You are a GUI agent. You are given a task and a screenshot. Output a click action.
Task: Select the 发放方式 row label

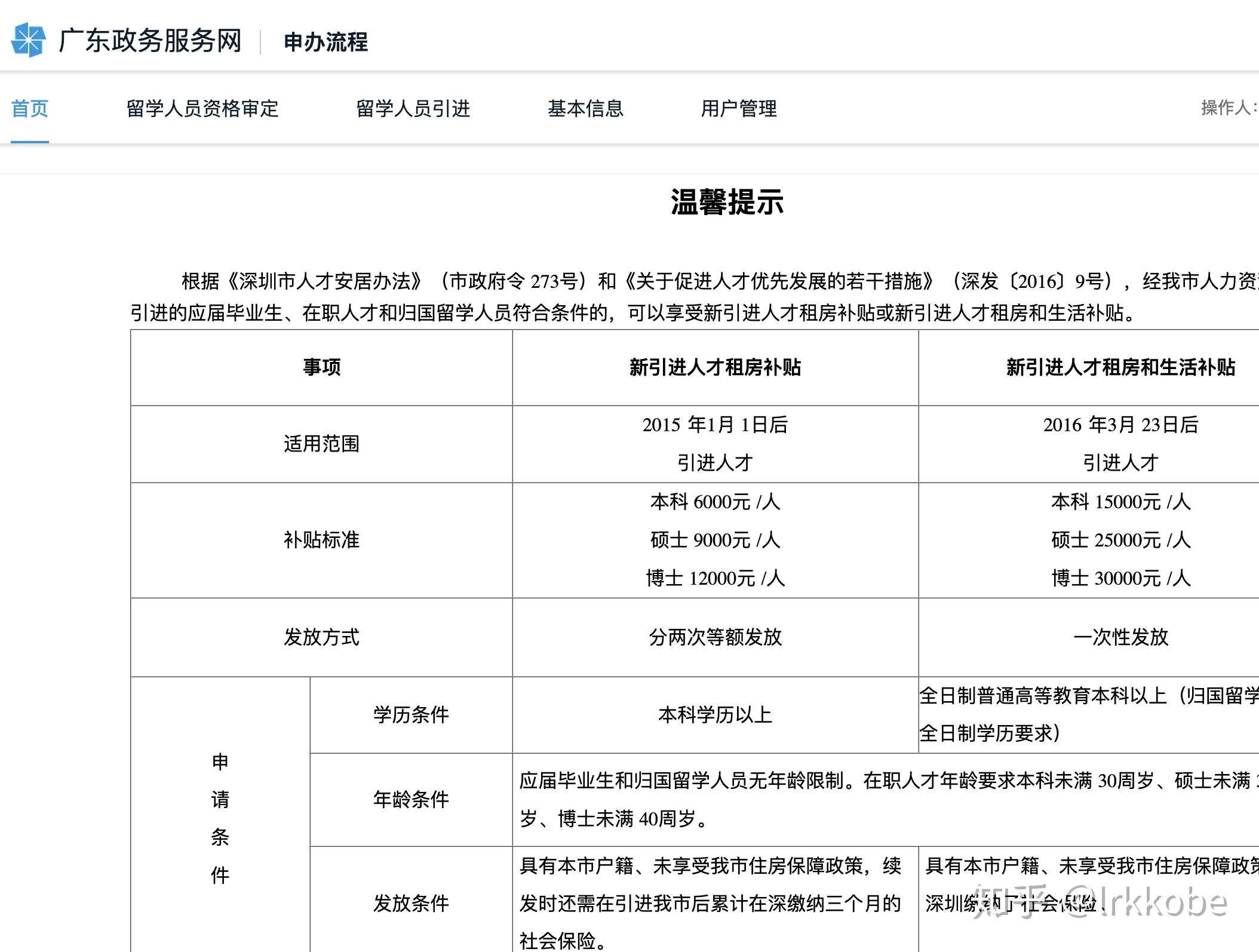coord(321,637)
